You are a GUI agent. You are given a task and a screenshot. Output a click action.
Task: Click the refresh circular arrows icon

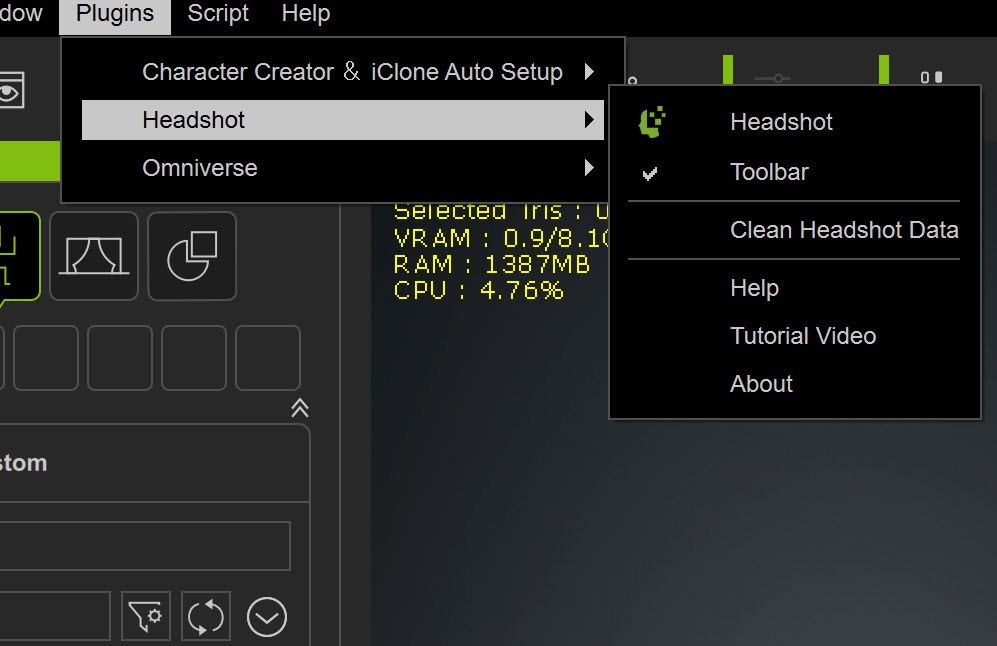coord(206,616)
